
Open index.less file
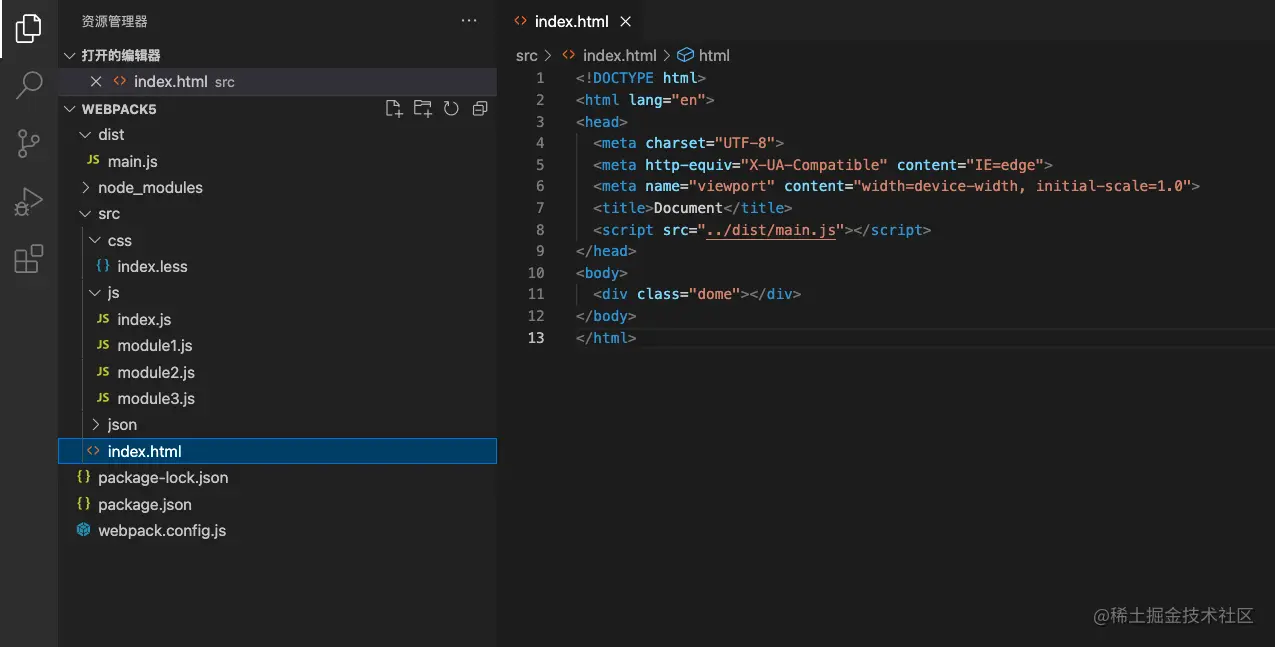tap(277, 267)
